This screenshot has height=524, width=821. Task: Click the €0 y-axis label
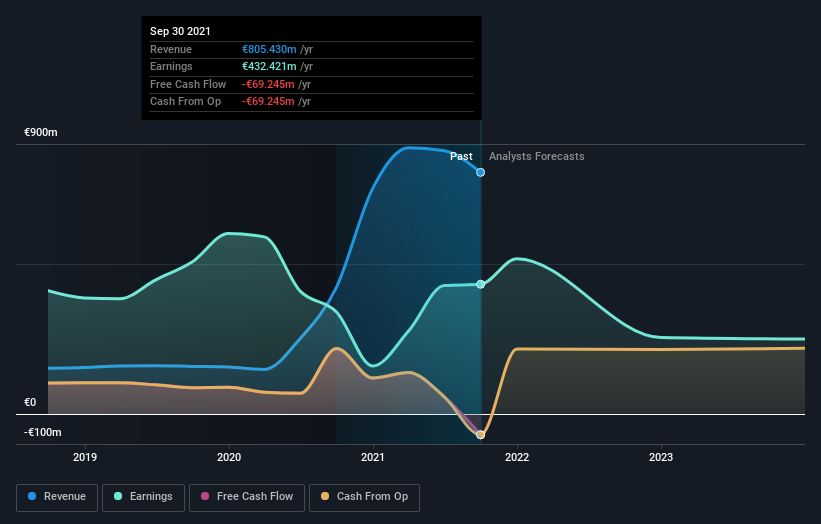click(30, 403)
